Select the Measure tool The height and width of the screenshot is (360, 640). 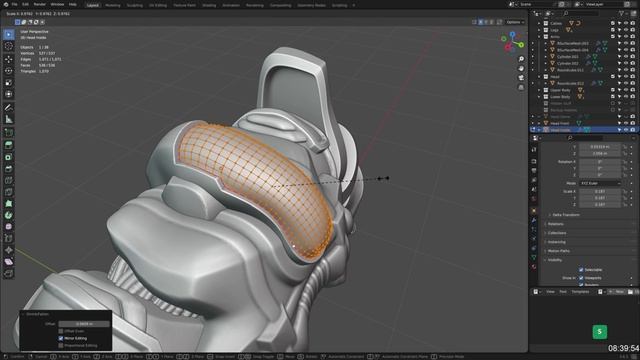(9, 119)
